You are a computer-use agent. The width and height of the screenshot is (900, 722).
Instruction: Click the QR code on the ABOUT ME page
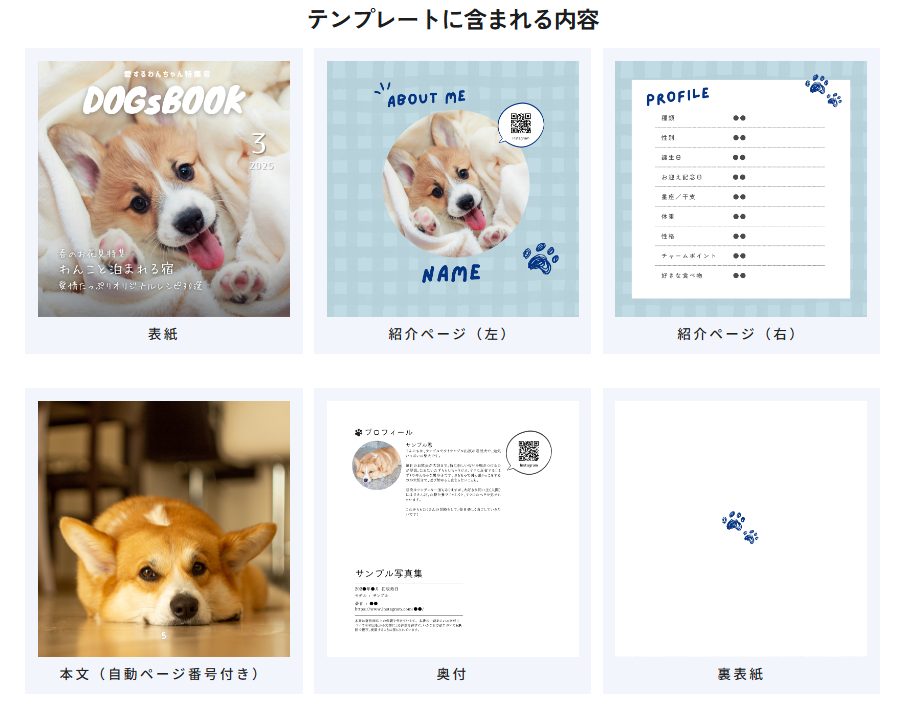520,123
